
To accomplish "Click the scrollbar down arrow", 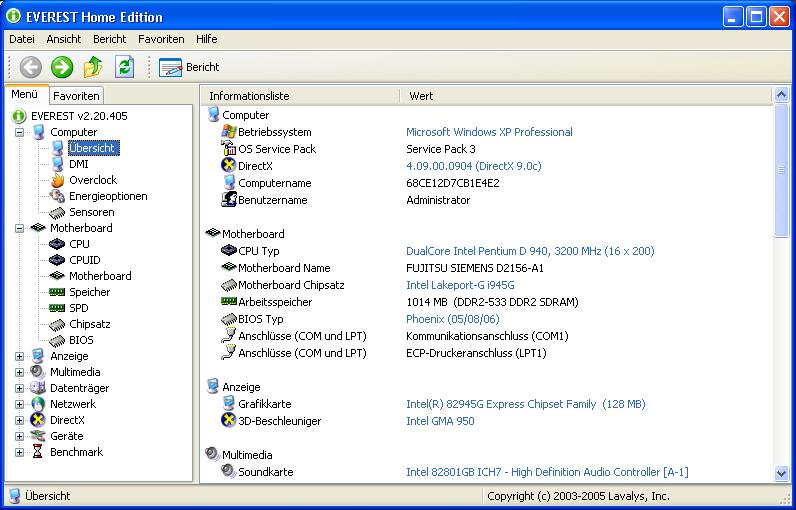I will 781,474.
